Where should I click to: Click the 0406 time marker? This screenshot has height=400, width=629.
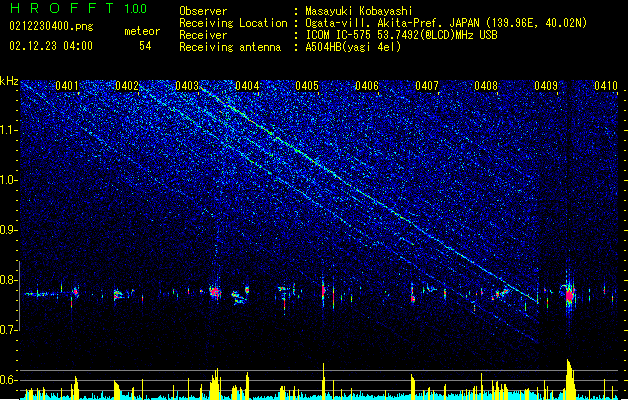click(367, 86)
